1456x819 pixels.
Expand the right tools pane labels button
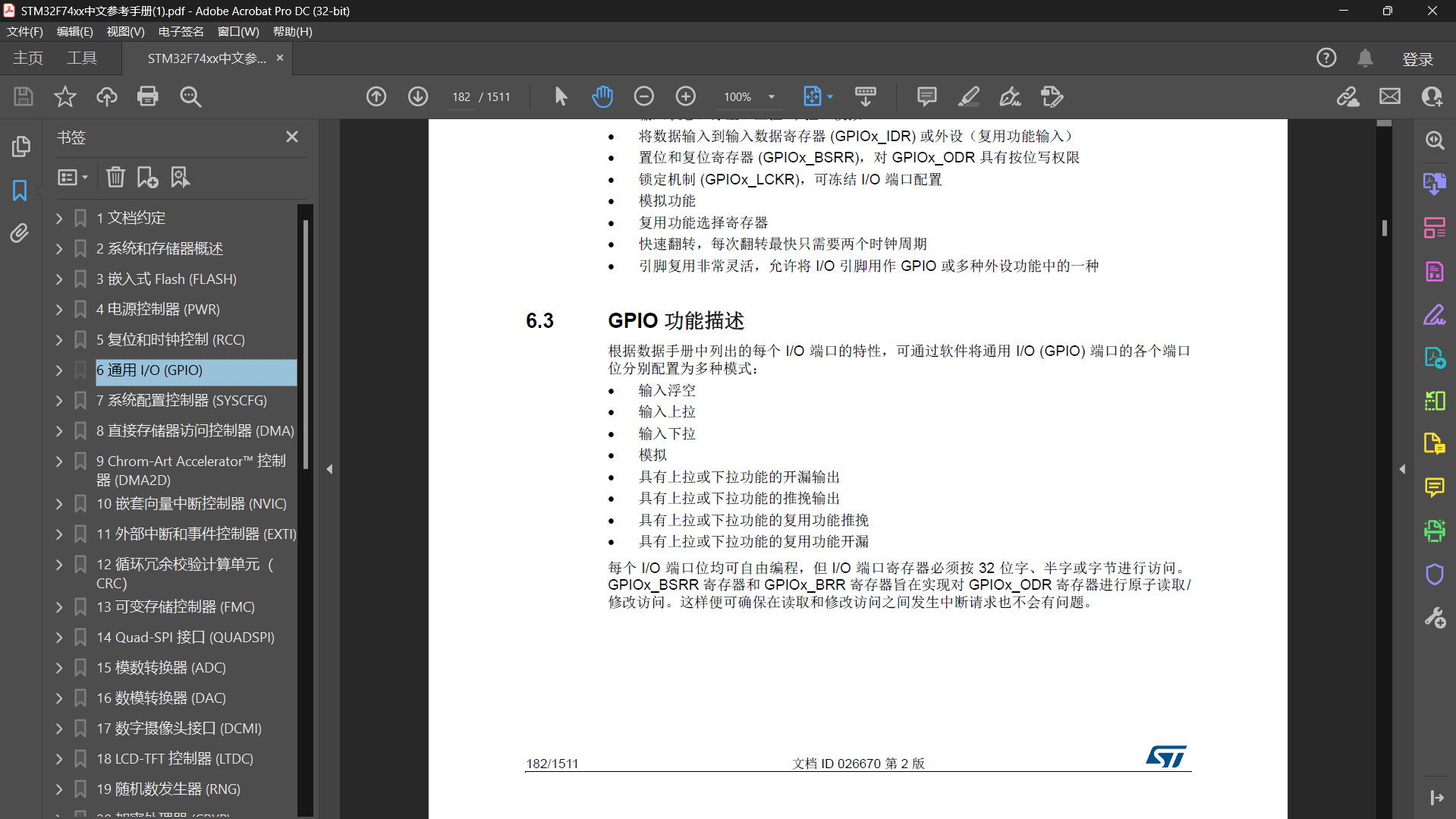click(x=1436, y=797)
